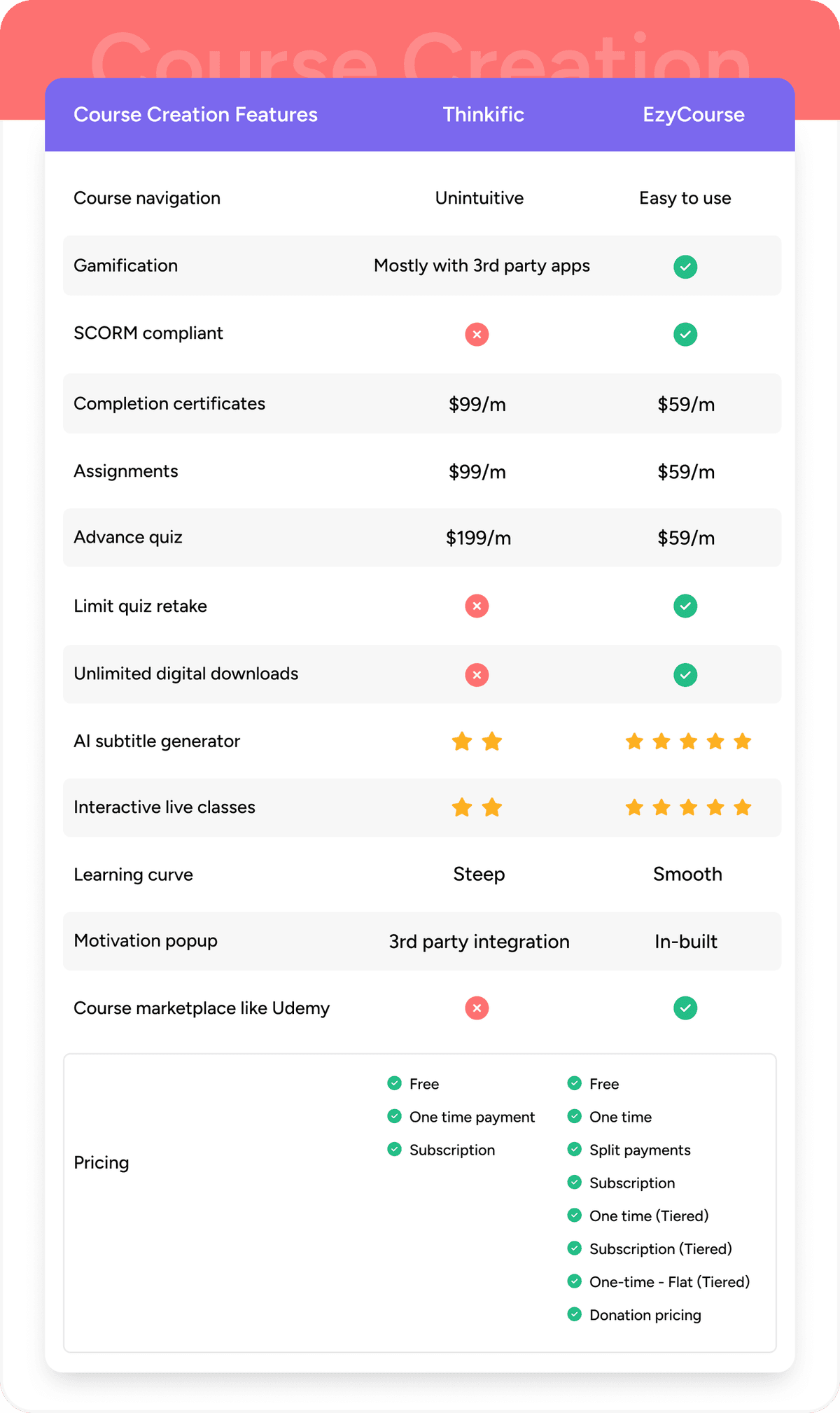
Task: Click the EzyCourse column header
Action: tap(693, 115)
